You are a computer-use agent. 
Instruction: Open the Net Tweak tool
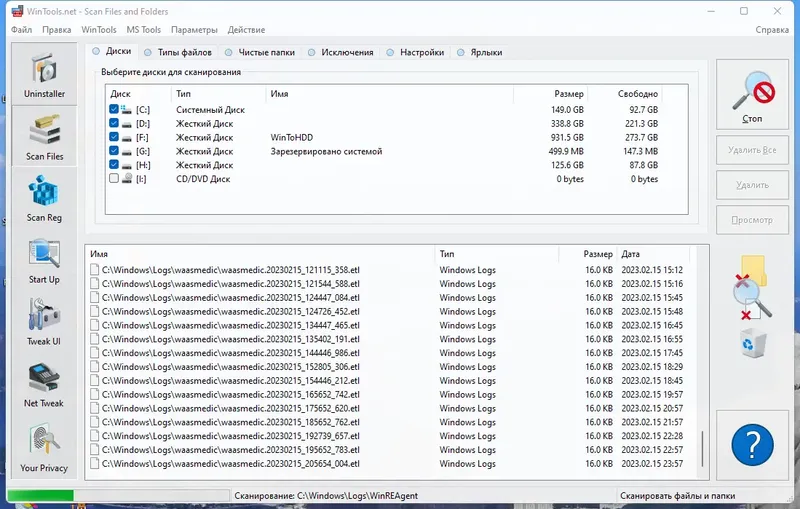(x=44, y=384)
